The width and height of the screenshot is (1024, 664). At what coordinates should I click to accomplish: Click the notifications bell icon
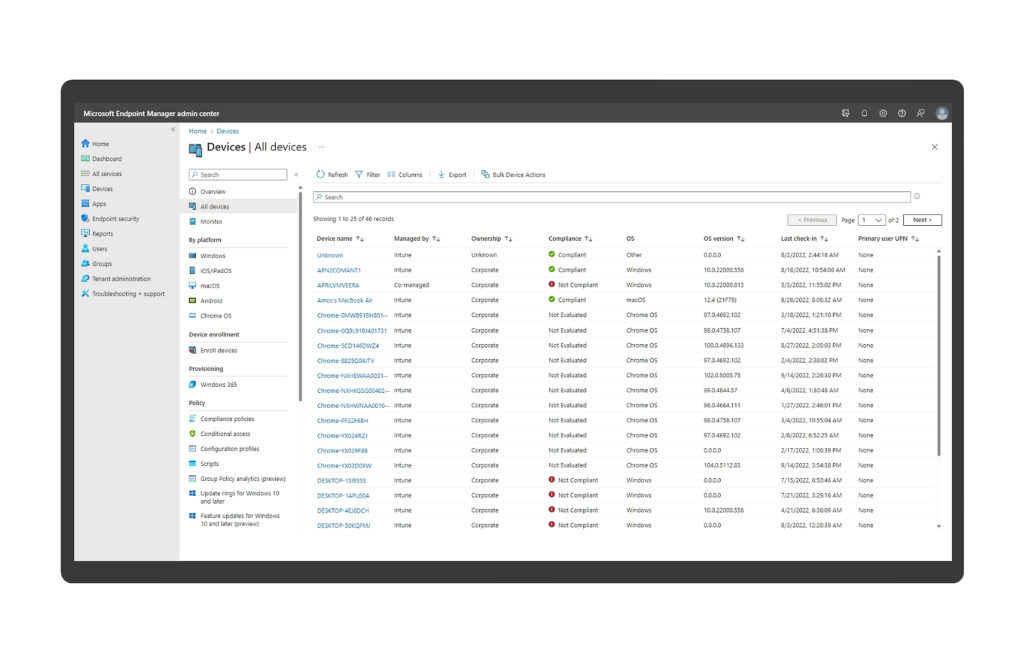coord(865,114)
